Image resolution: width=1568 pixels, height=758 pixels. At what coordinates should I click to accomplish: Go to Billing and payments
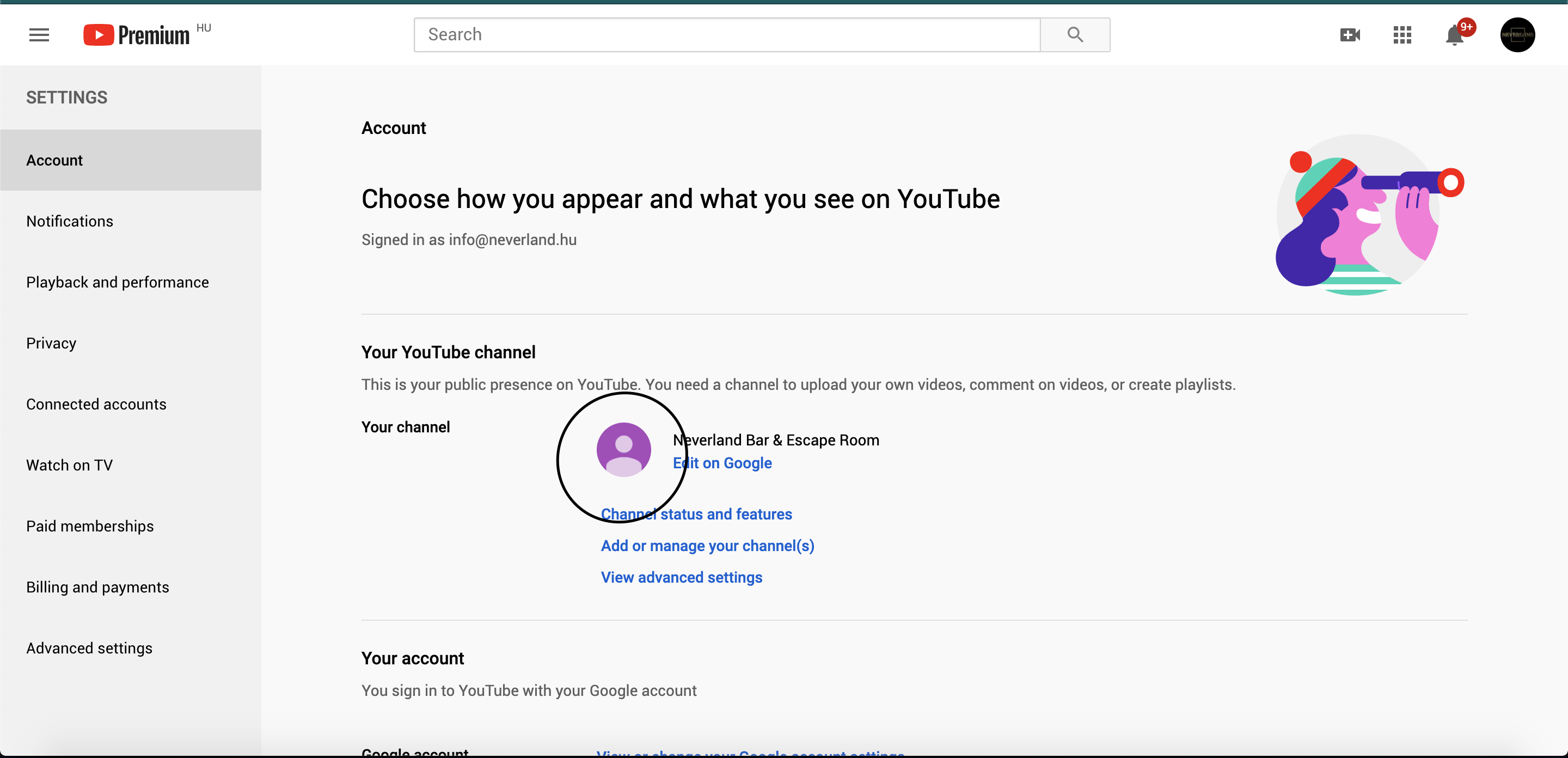[97, 586]
